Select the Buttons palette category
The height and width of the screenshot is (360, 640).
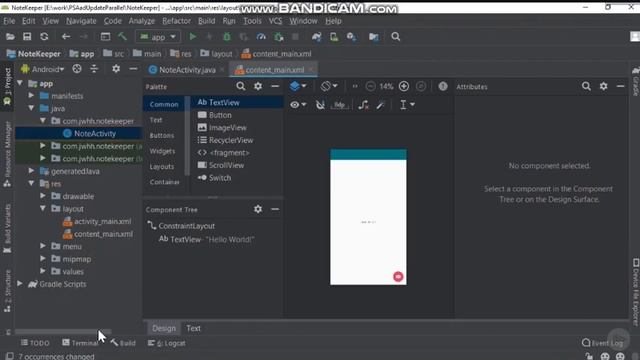[162, 136]
